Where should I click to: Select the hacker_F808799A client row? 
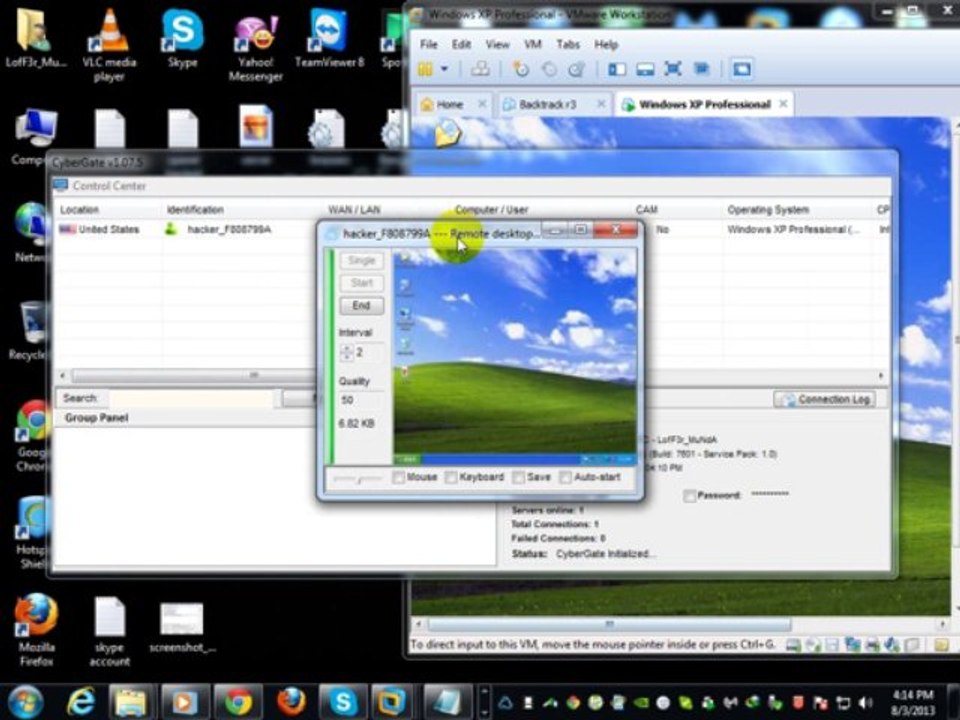point(473,230)
